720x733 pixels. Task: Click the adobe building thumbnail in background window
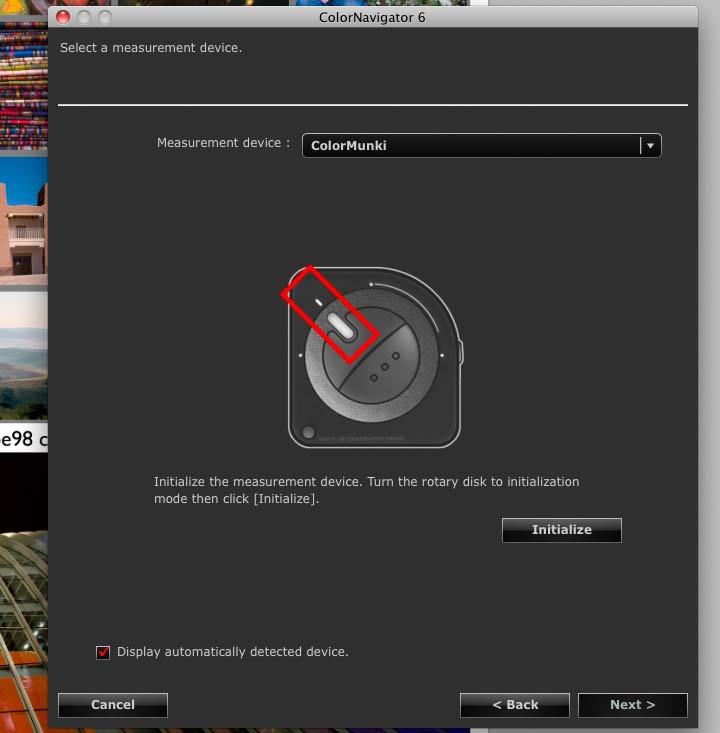pyautogui.click(x=24, y=221)
